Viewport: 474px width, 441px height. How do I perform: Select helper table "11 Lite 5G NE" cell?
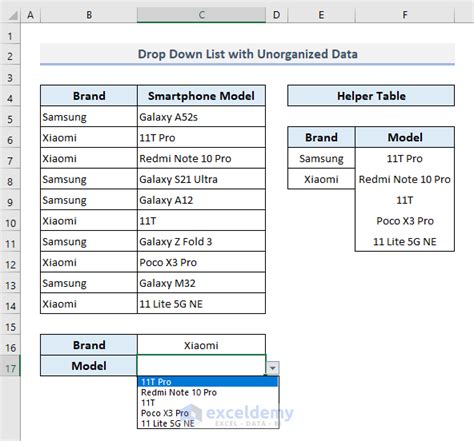tap(405, 241)
